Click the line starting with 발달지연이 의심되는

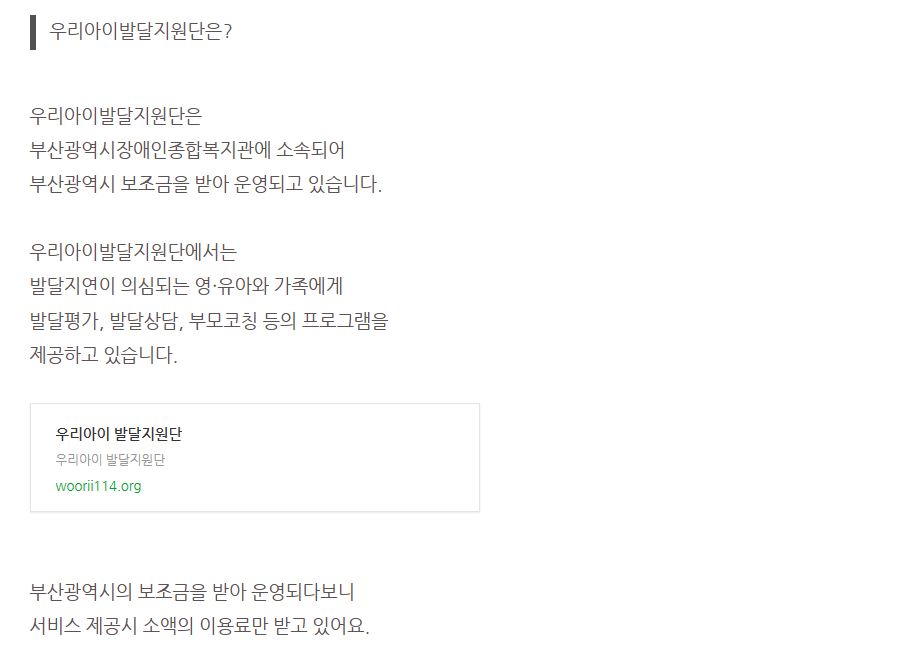point(186,286)
